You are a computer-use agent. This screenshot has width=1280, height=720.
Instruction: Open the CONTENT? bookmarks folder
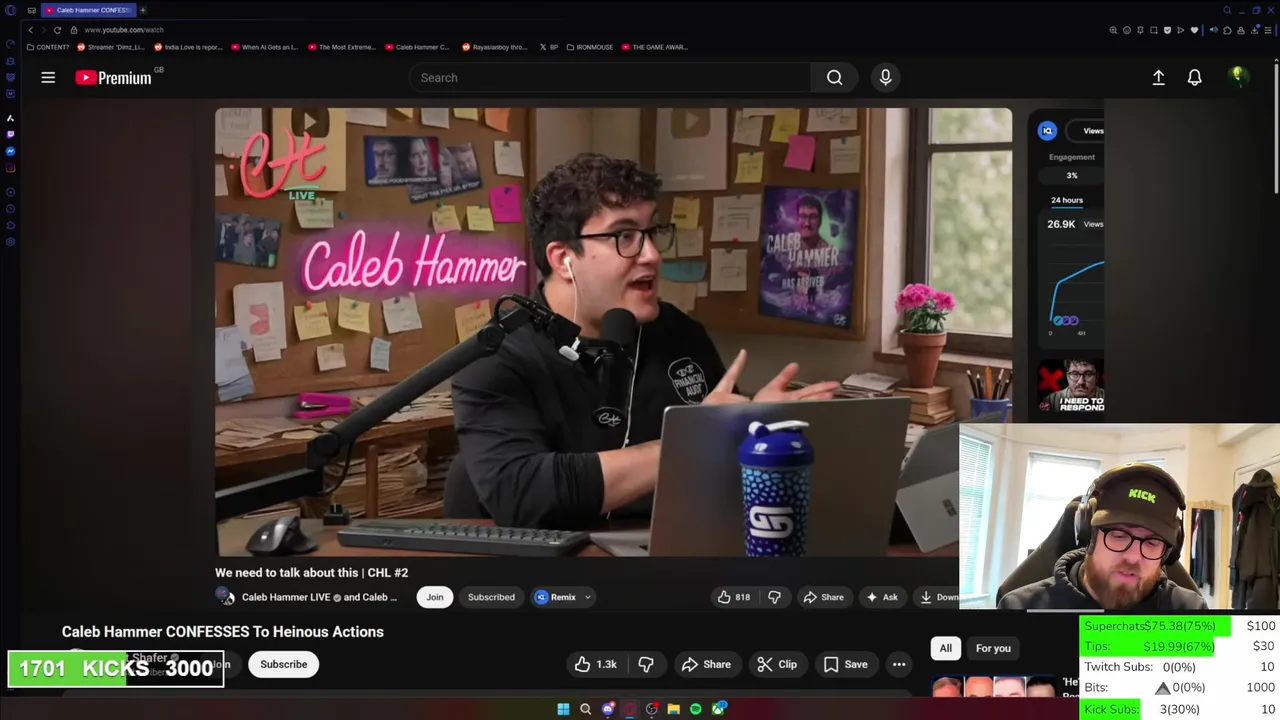(x=48, y=47)
